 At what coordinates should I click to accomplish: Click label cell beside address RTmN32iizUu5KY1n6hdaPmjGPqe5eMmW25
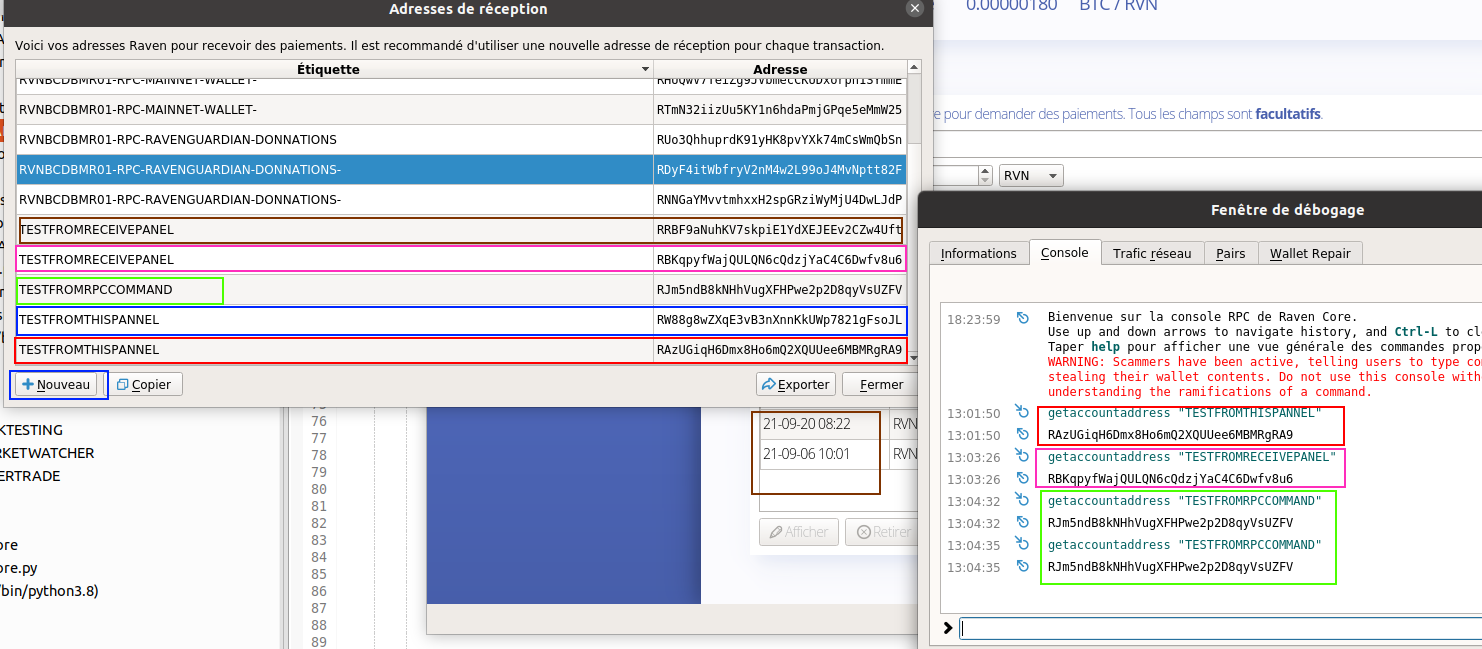(335, 109)
